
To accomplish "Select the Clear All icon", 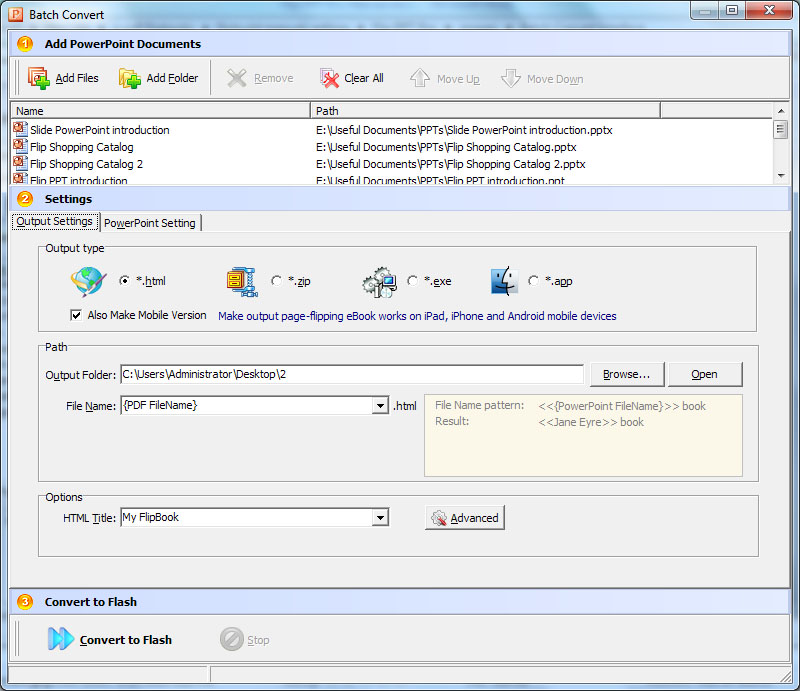I will point(330,77).
